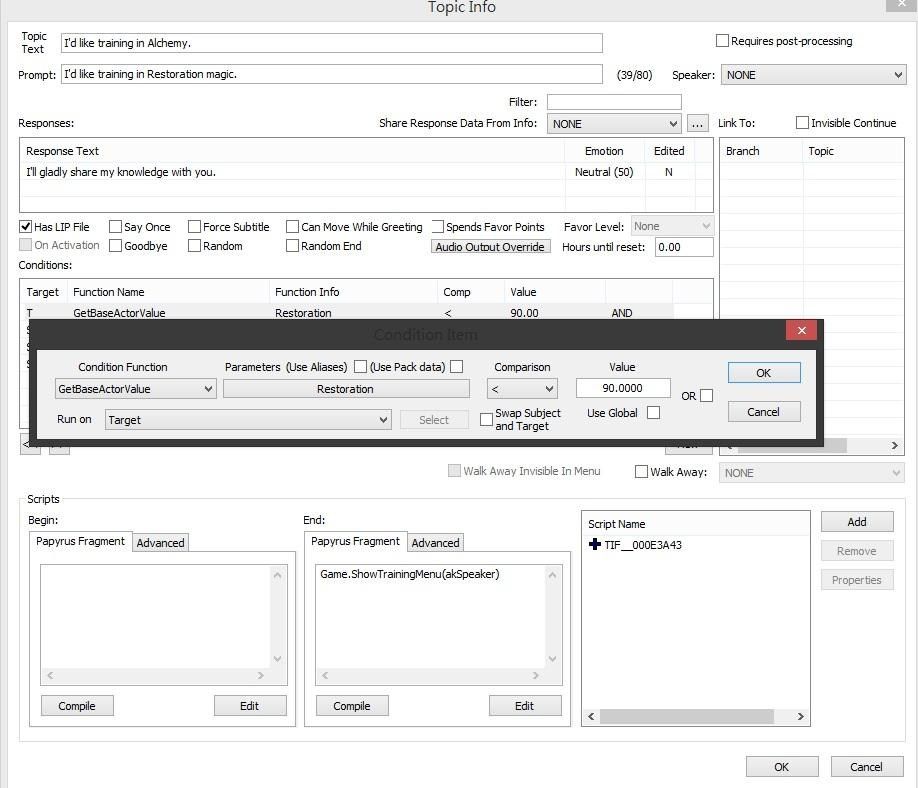The image size is (918, 788).
Task: Click the Audio Output Override button
Action: [x=491, y=246]
